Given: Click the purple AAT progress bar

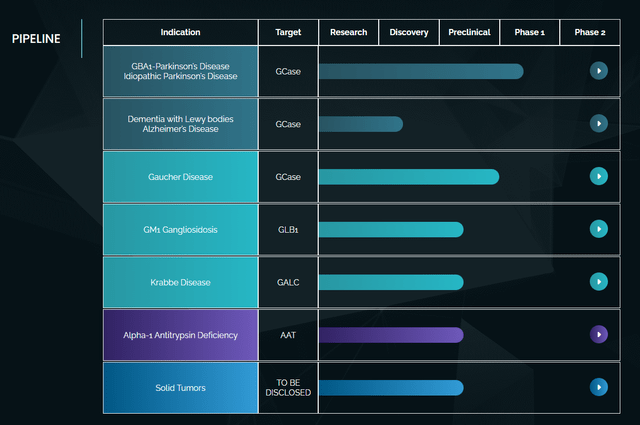Looking at the screenshot, I should point(391,335).
